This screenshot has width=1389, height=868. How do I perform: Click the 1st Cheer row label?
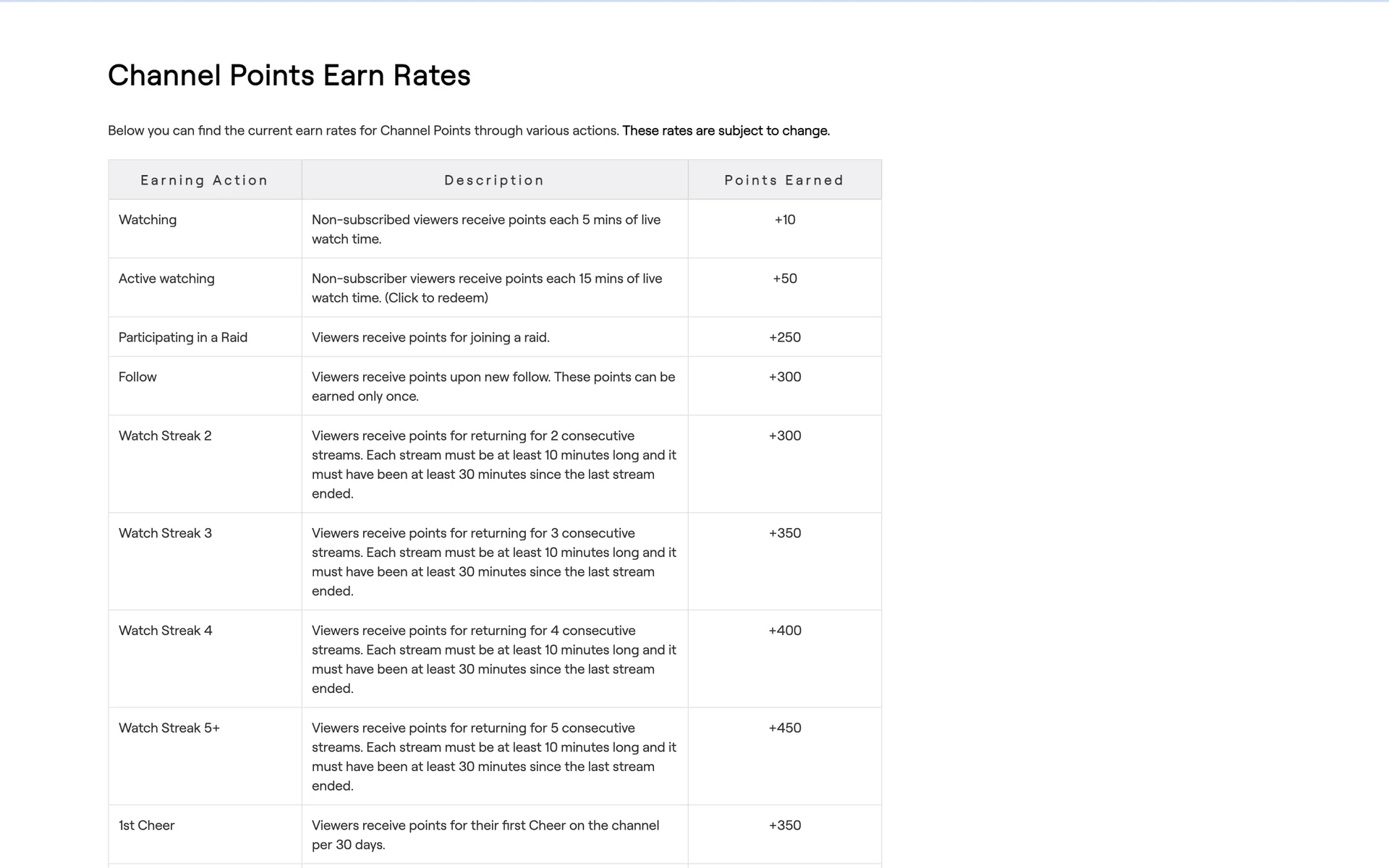click(147, 825)
